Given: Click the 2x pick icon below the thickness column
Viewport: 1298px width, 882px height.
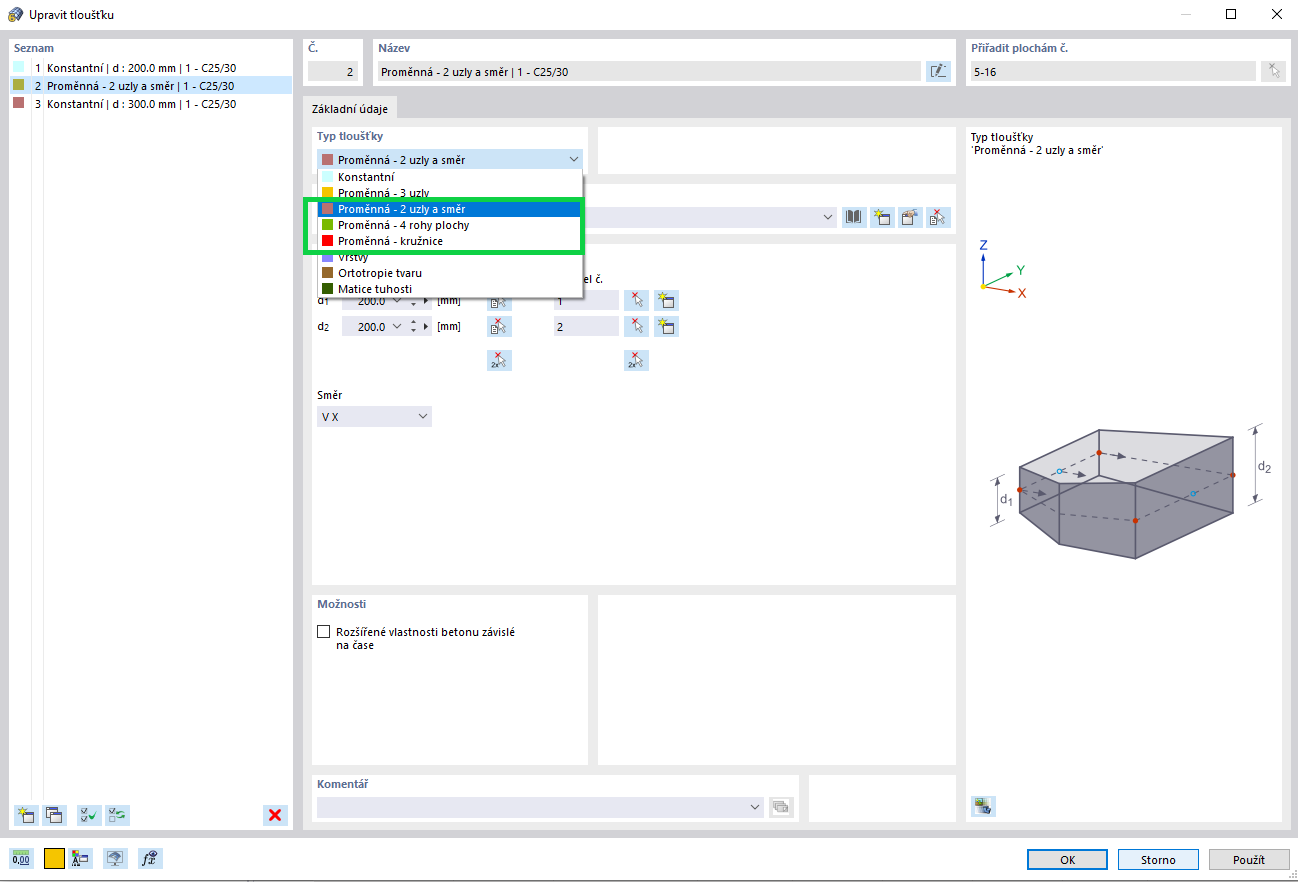Looking at the screenshot, I should pos(499,361).
